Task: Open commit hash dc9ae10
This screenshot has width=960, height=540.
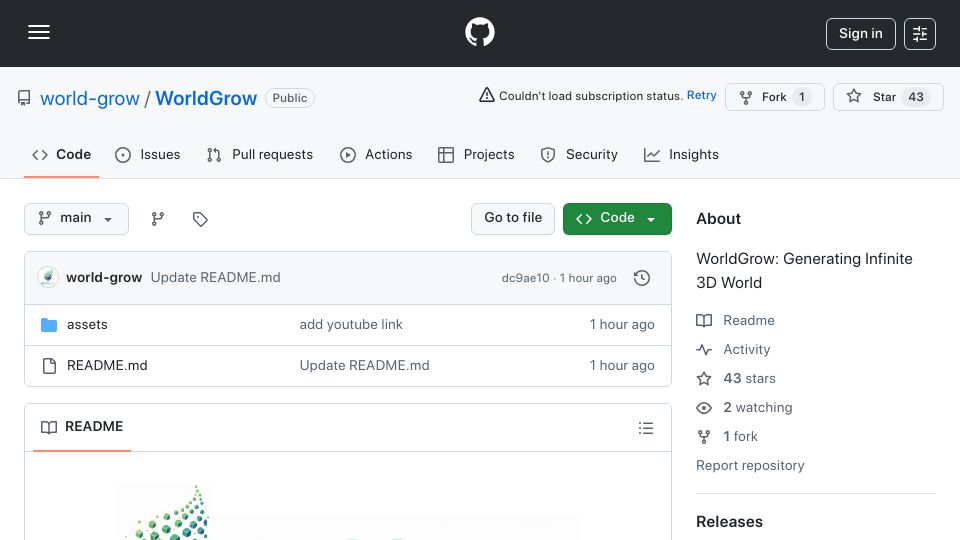Action: coord(525,278)
